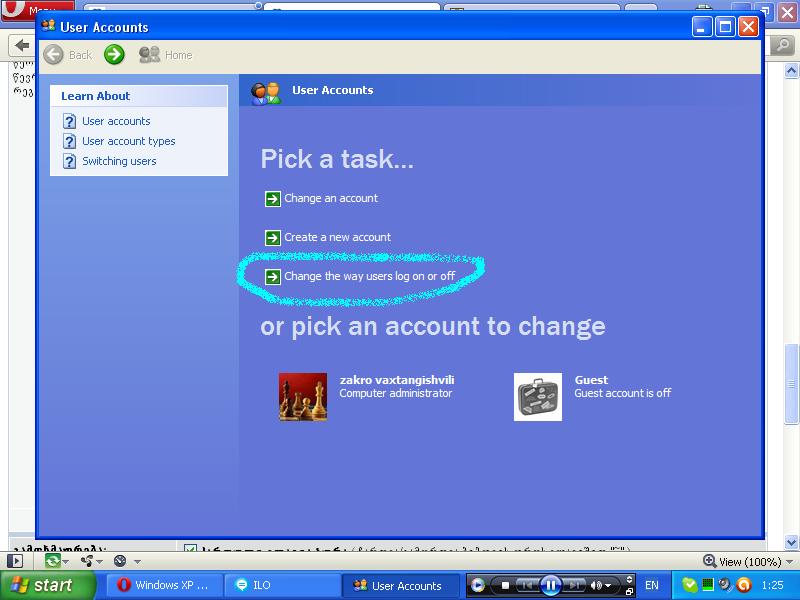
Task: Minimize the User Accounts window
Action: coord(702,27)
